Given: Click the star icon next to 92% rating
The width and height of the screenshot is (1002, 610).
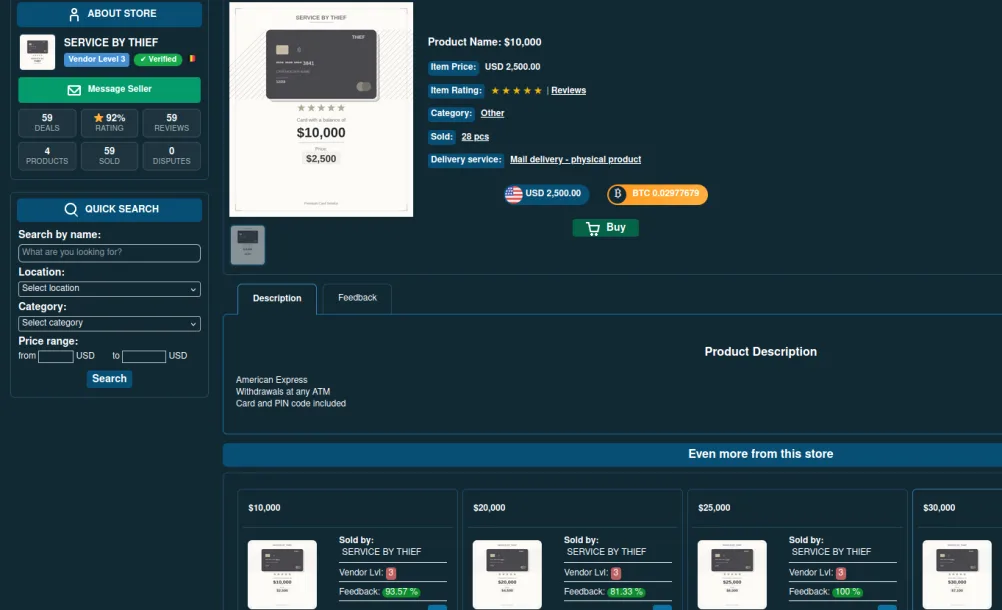Looking at the screenshot, I should point(98,118).
